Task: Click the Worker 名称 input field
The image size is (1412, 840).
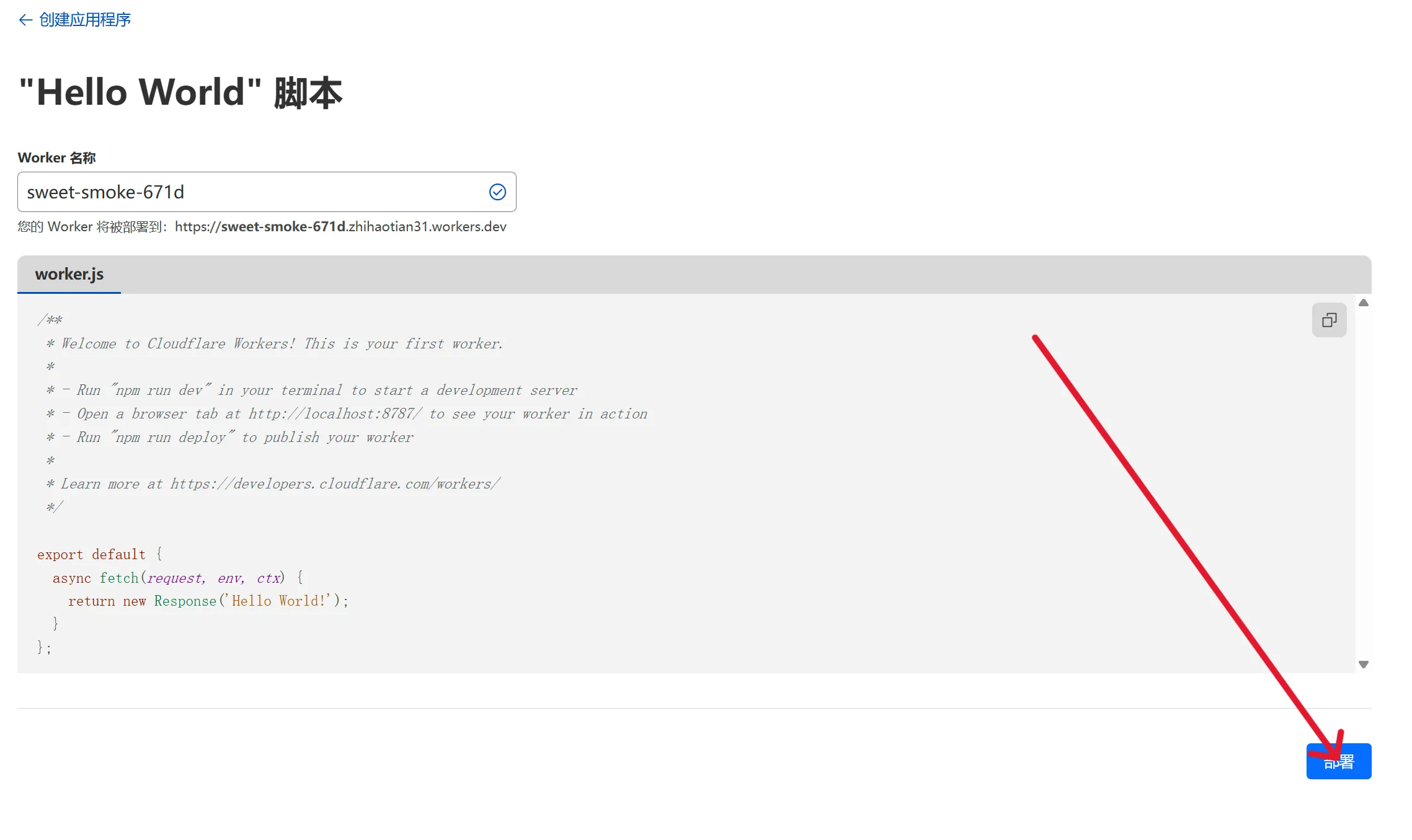Action: click(248, 192)
